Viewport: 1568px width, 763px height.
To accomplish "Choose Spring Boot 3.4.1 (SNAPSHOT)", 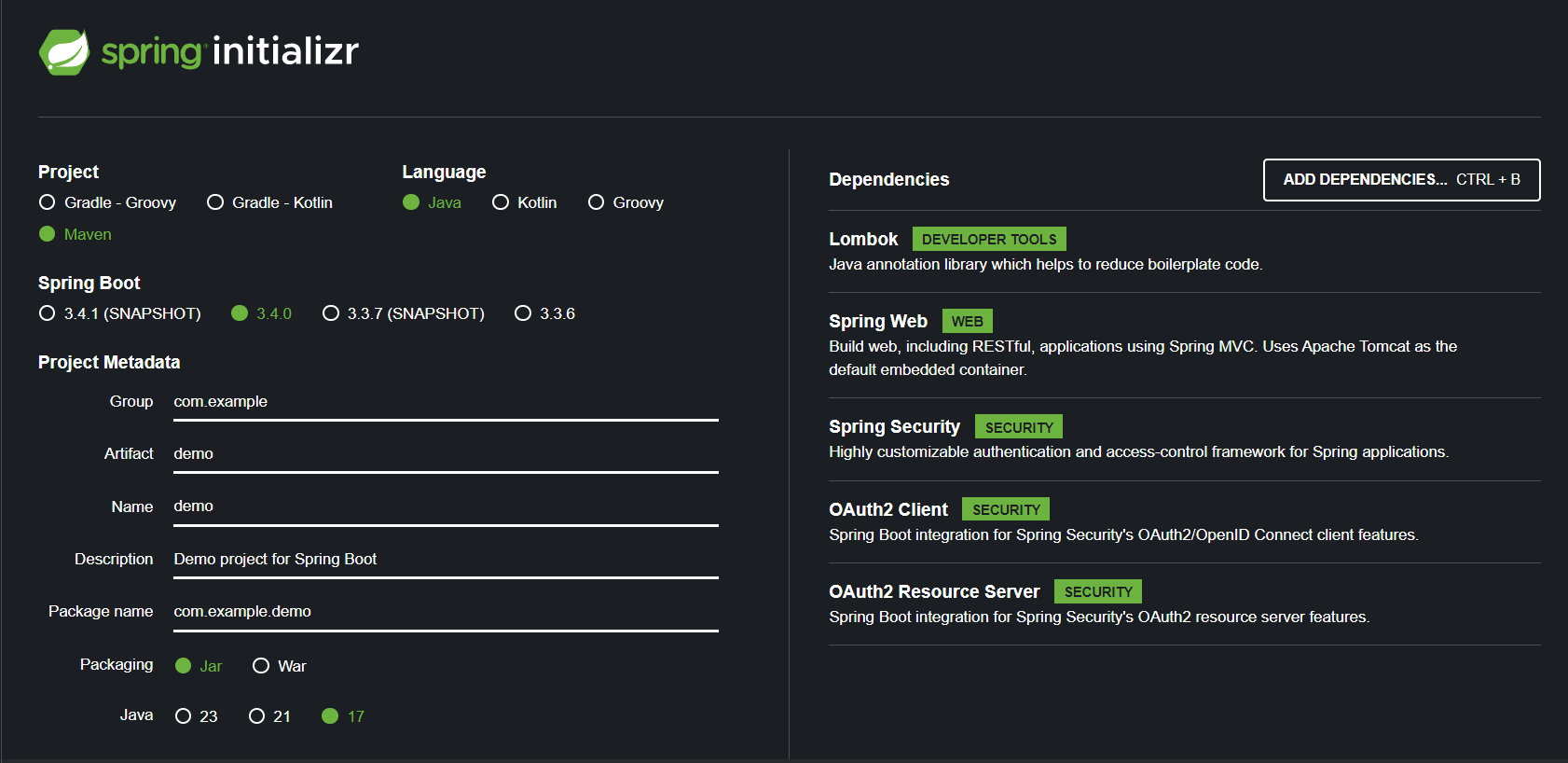I will coord(119,313).
